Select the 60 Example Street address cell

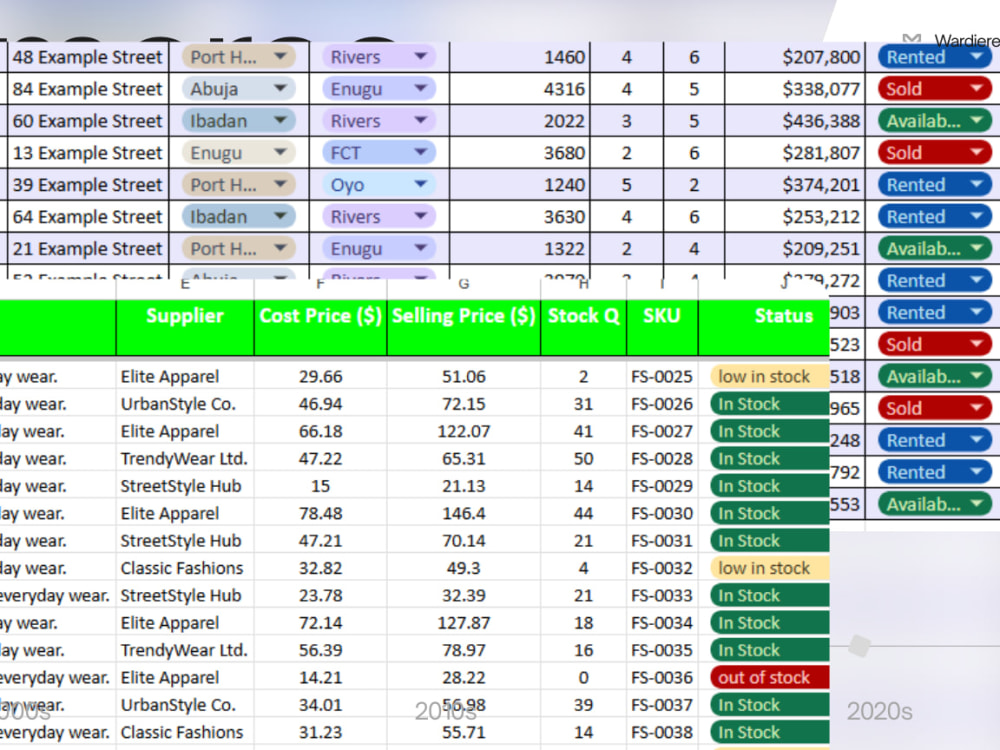coord(88,121)
